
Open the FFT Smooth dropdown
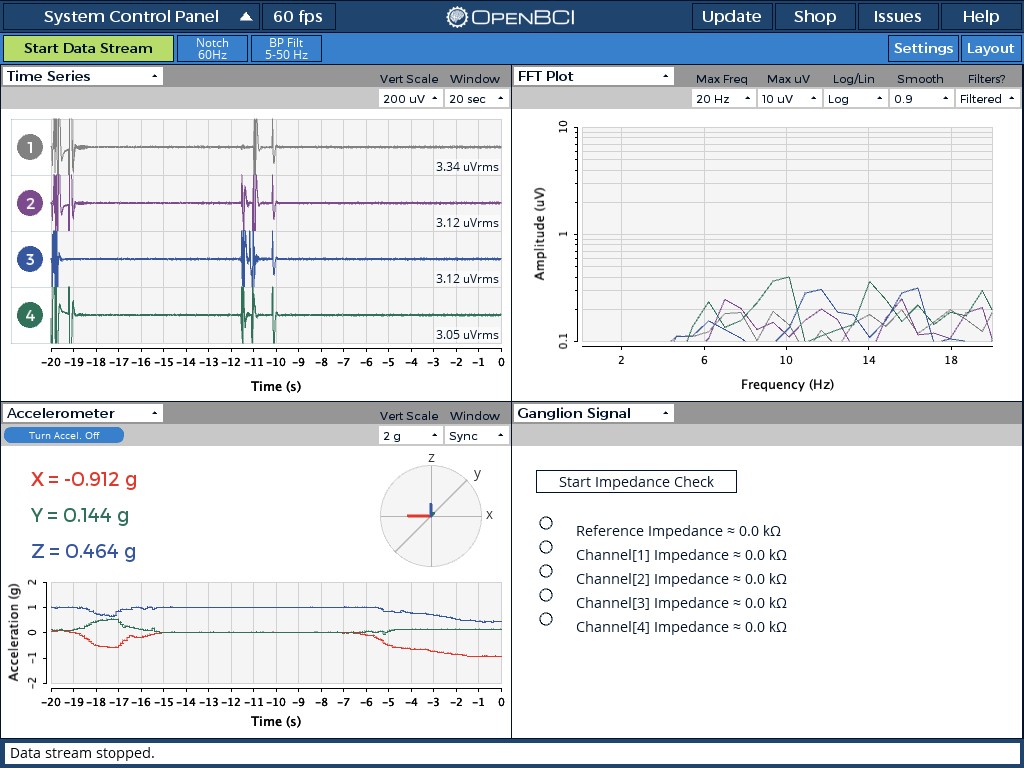click(920, 98)
